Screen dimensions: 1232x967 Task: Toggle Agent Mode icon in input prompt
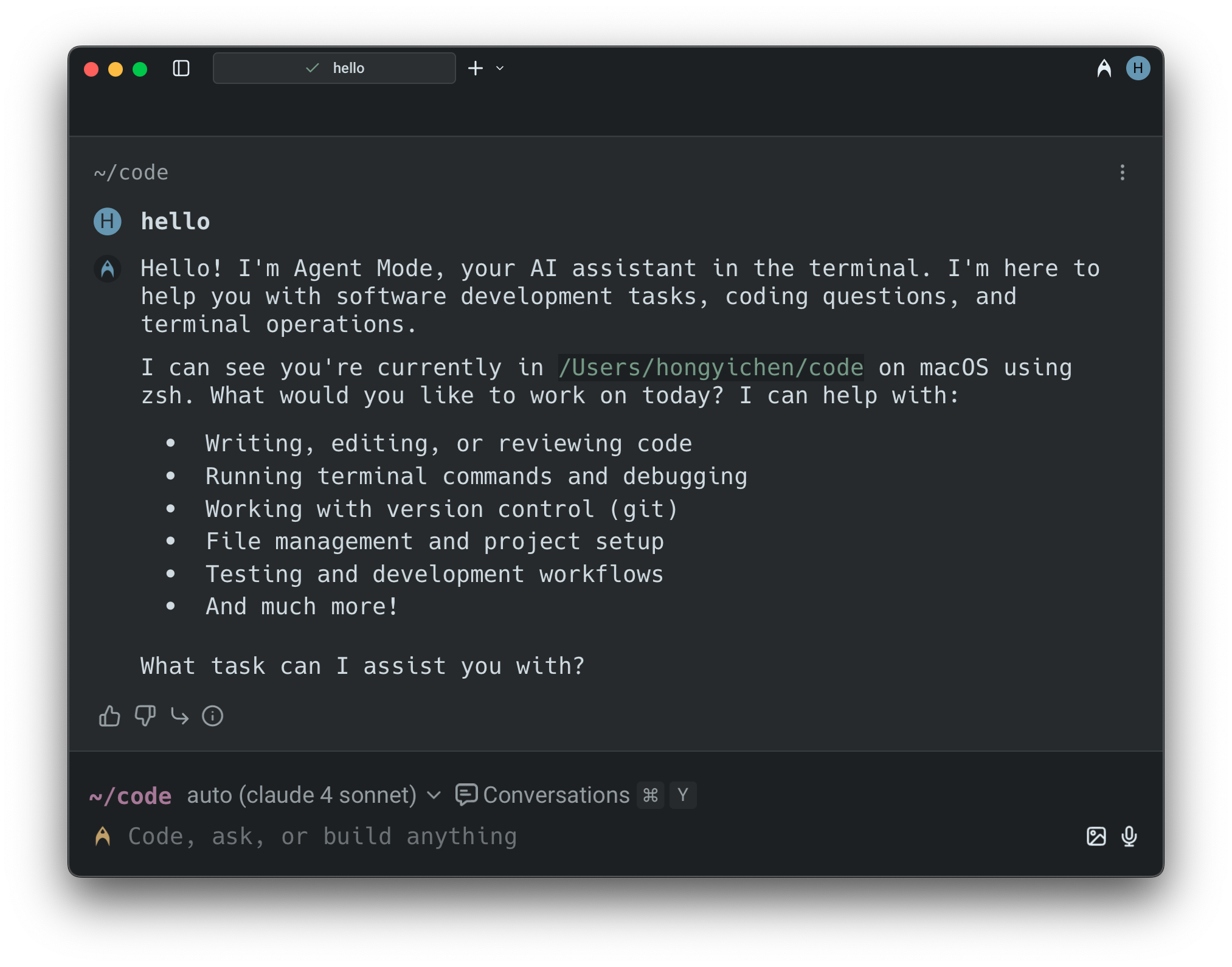pos(103,836)
